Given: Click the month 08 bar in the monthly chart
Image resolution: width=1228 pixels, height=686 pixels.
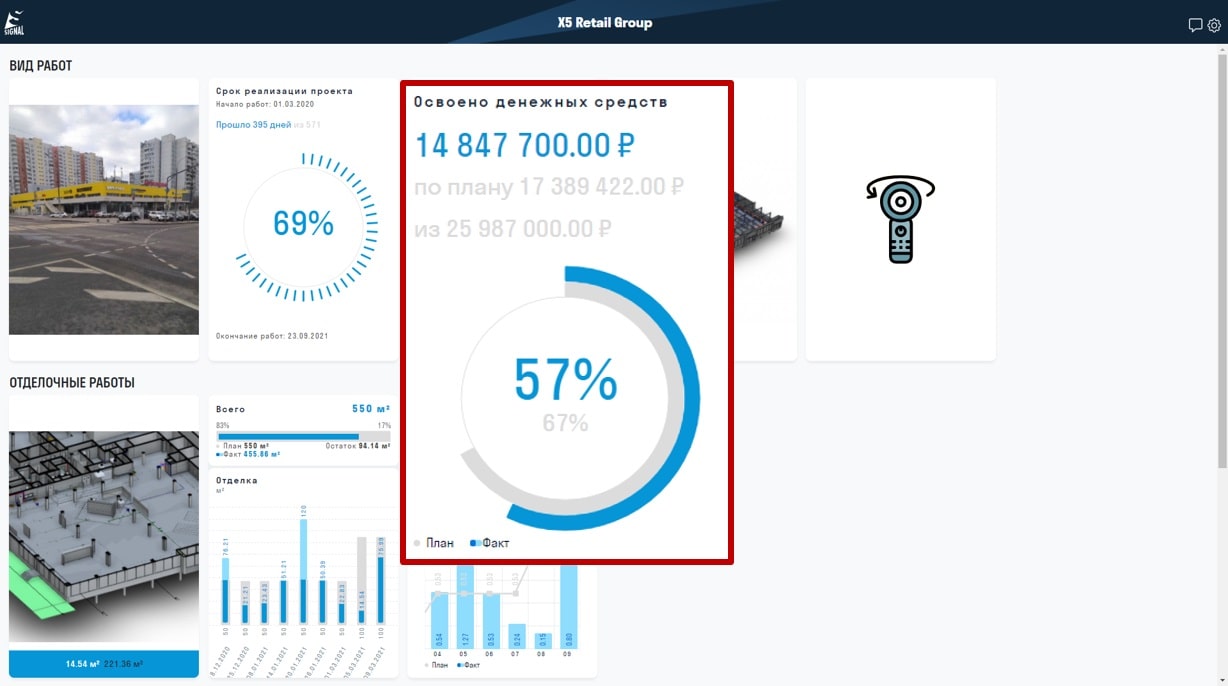Looking at the screenshot, I should point(543,640).
